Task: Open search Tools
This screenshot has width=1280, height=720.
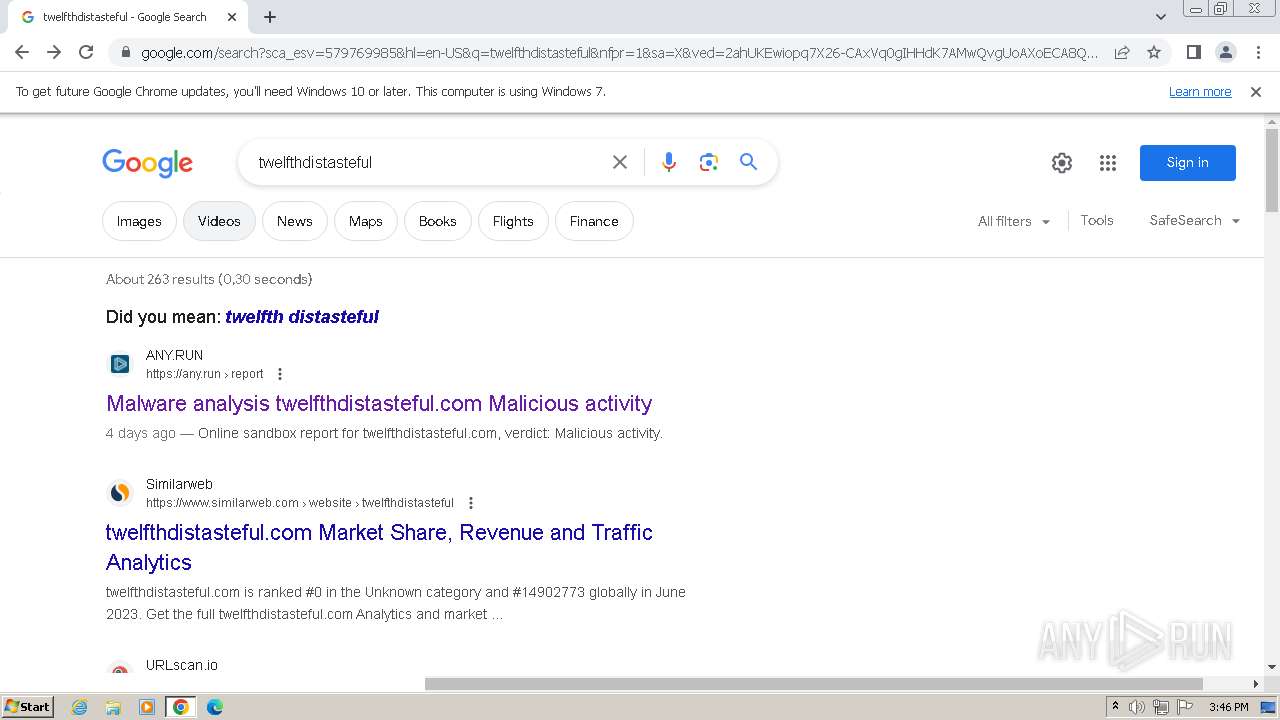Action: (x=1097, y=220)
